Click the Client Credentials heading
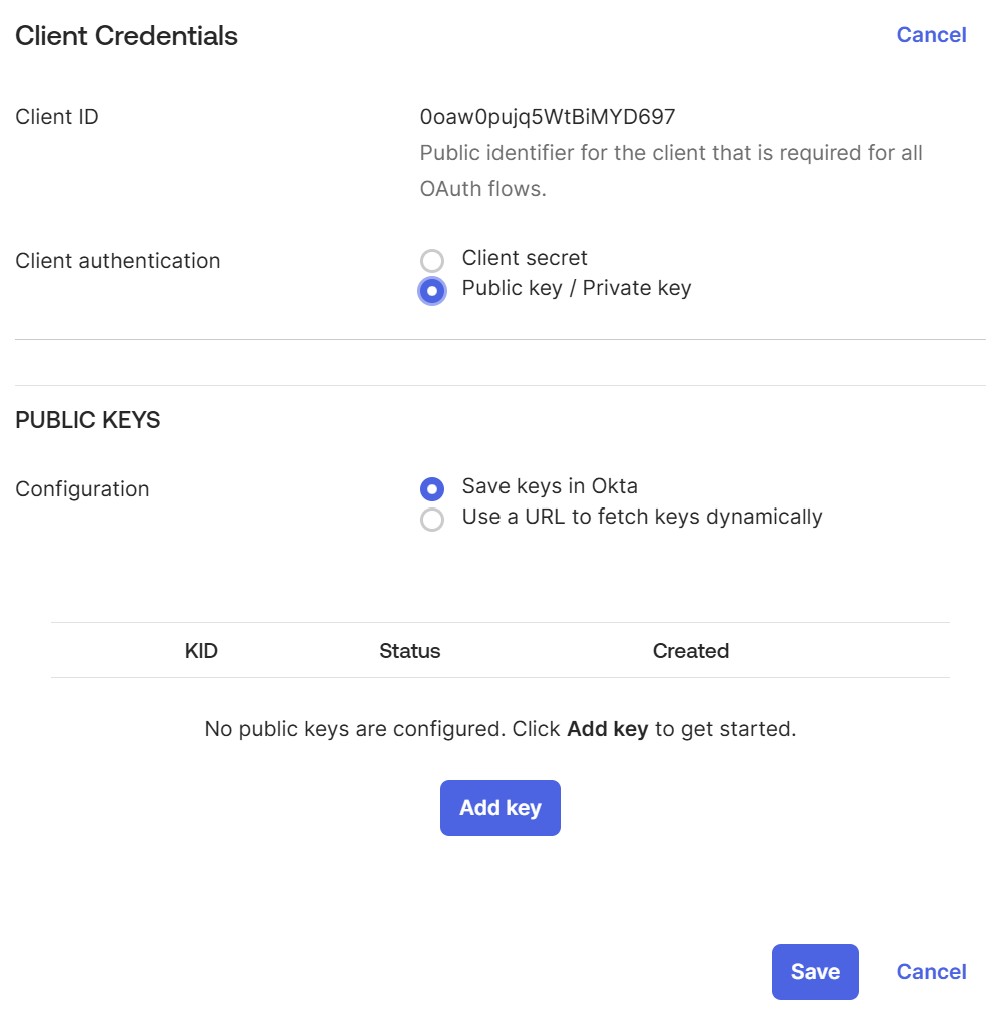The height and width of the screenshot is (1012, 996). click(x=126, y=35)
